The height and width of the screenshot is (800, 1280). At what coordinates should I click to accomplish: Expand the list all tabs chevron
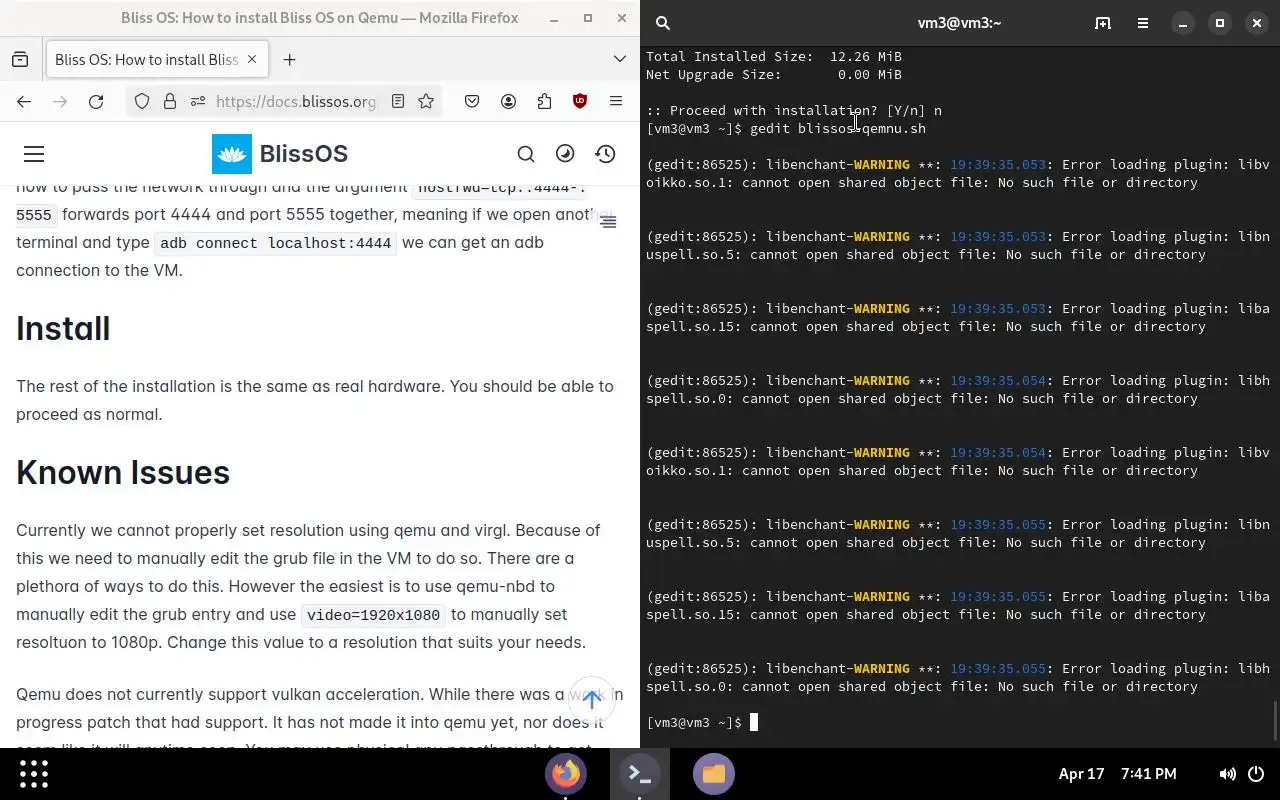[619, 60]
